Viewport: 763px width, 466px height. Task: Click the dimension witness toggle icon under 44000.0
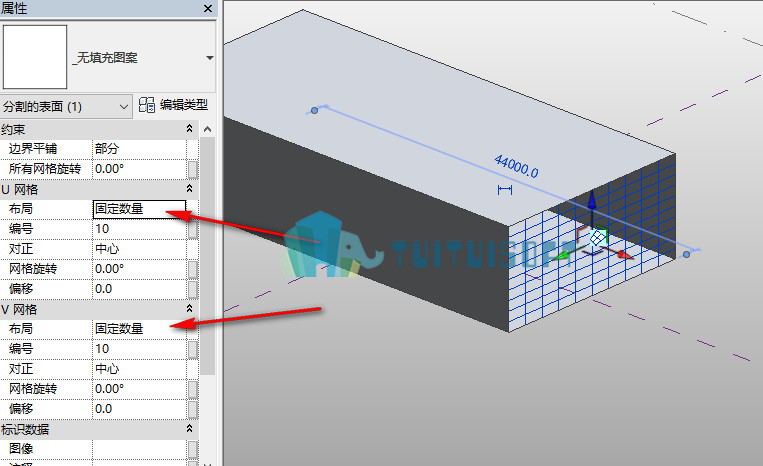pyautogui.click(x=505, y=190)
